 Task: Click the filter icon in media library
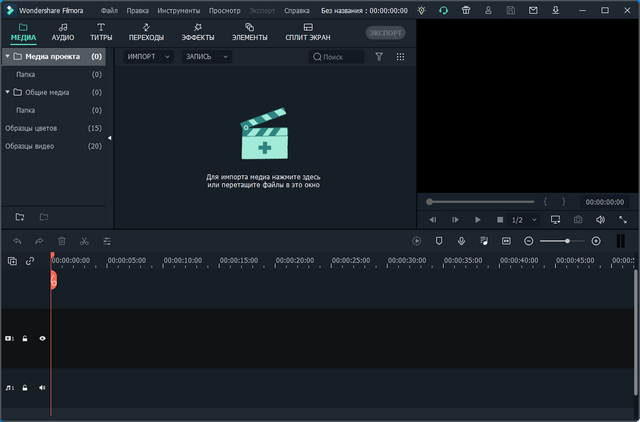(379, 57)
